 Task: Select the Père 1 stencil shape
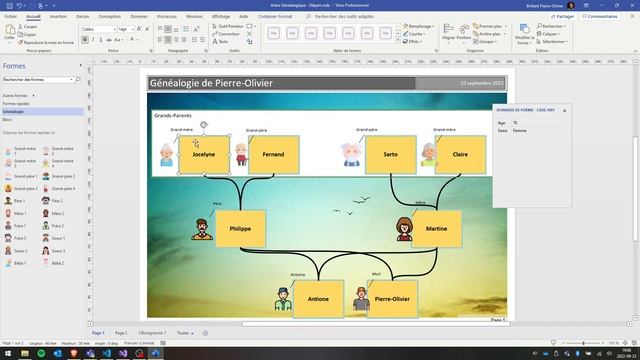tap(16, 201)
